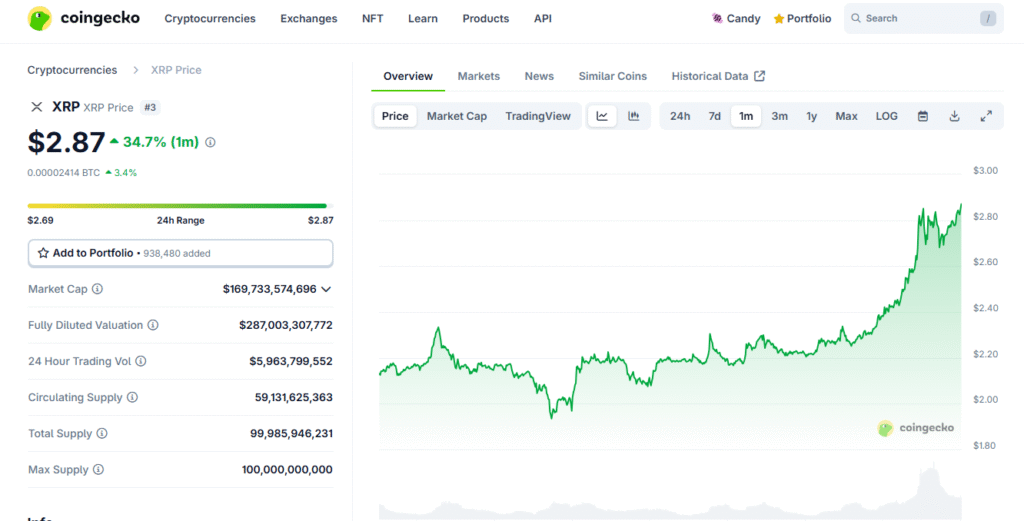Click the slash shortcut key badge

pos(988,18)
